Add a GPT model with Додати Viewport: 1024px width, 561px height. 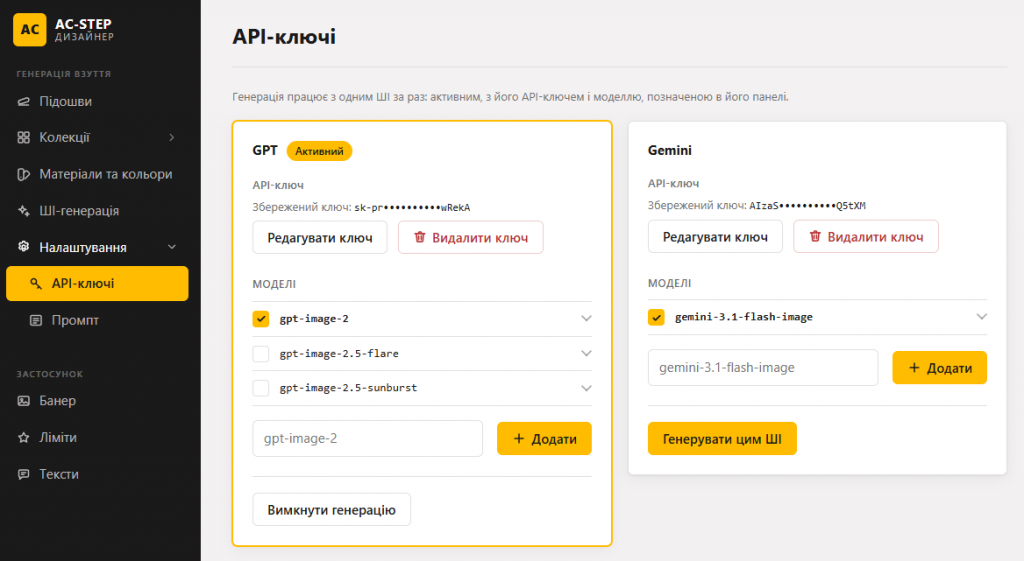pos(544,438)
